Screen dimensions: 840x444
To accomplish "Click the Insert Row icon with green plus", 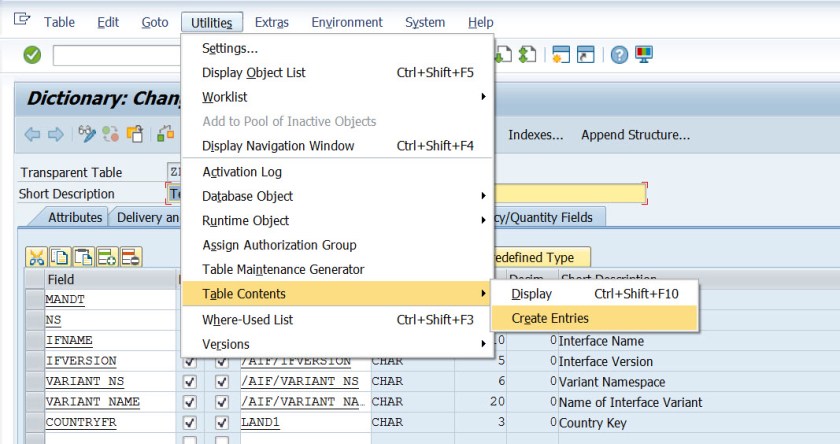I will pyautogui.click(x=107, y=257).
